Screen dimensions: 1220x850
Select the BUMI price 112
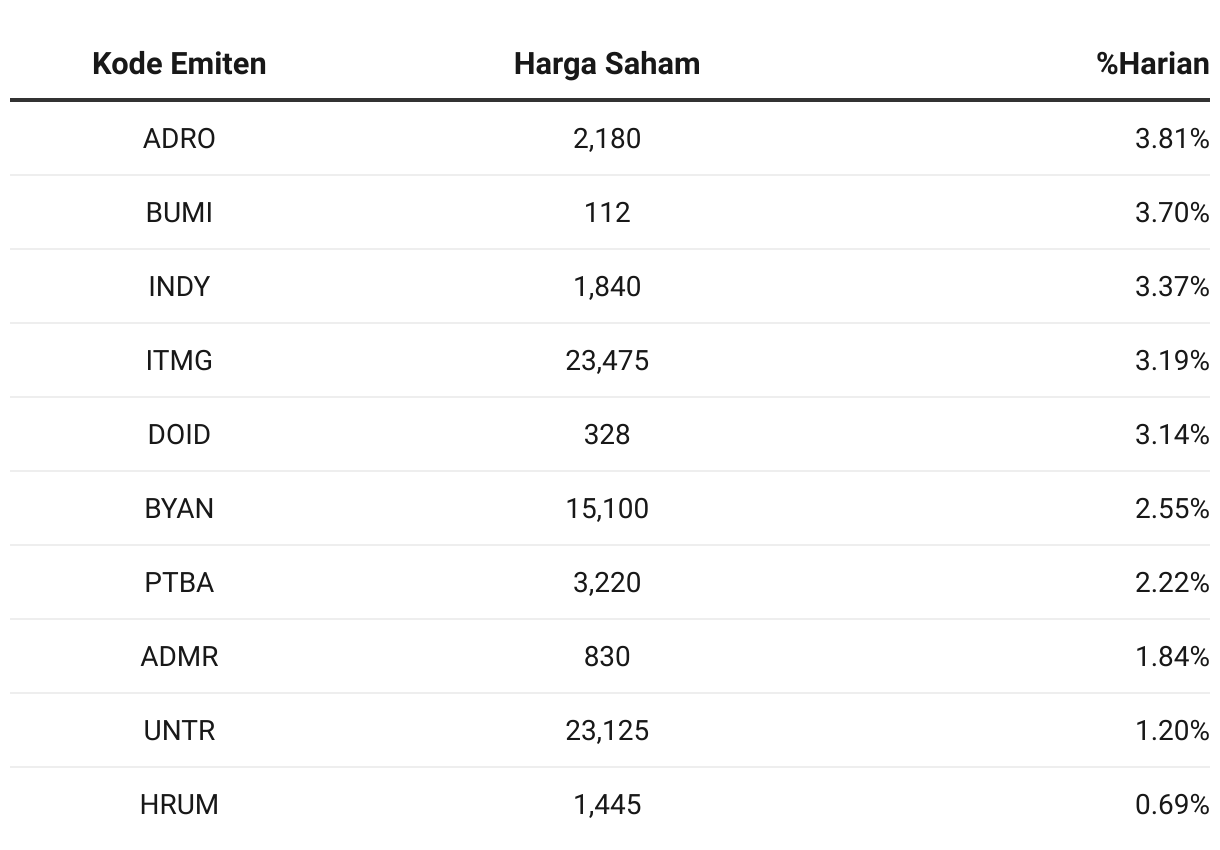[x=607, y=212]
